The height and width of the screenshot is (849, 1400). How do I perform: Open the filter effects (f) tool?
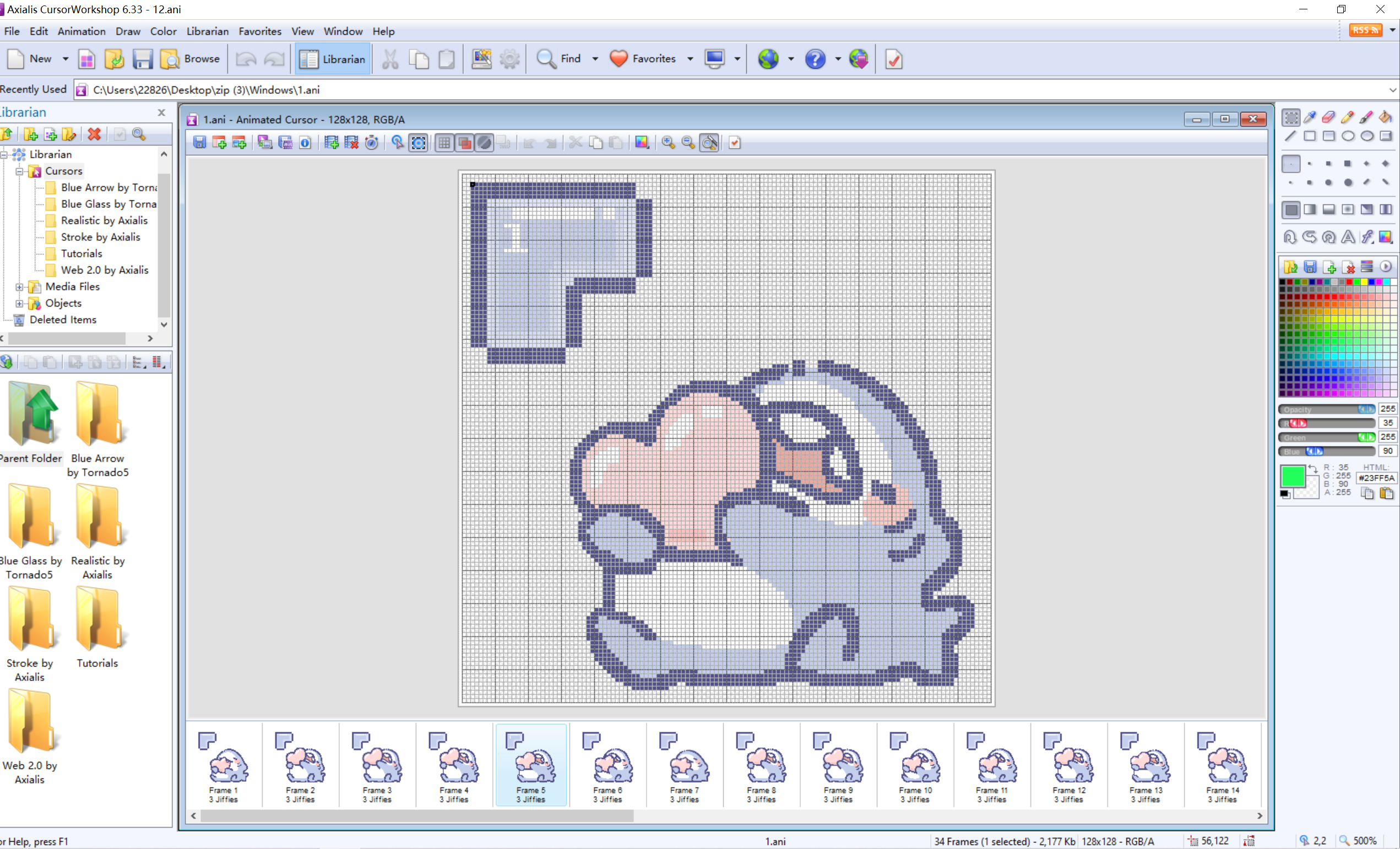1366,237
